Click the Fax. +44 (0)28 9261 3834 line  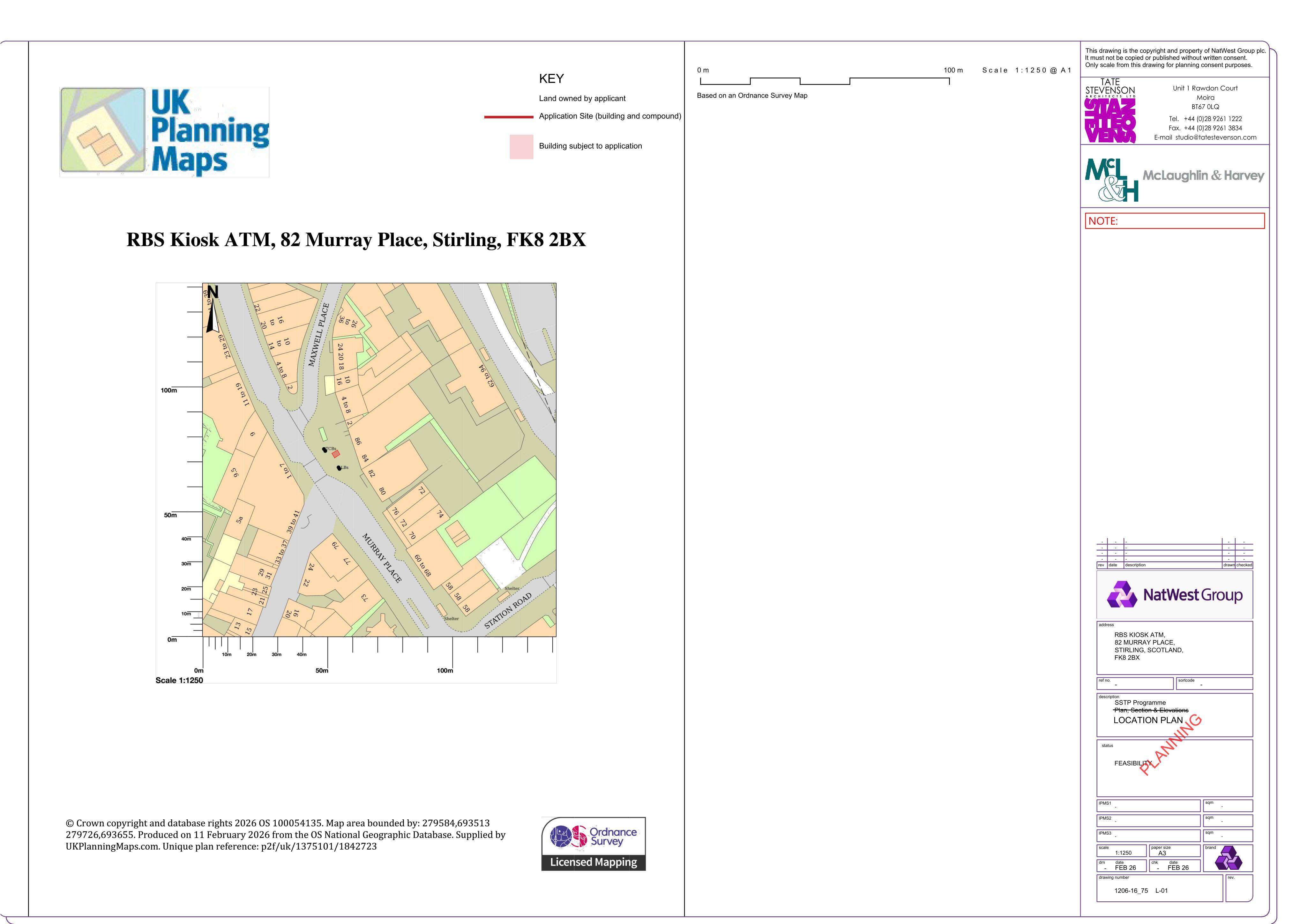pos(1205,128)
